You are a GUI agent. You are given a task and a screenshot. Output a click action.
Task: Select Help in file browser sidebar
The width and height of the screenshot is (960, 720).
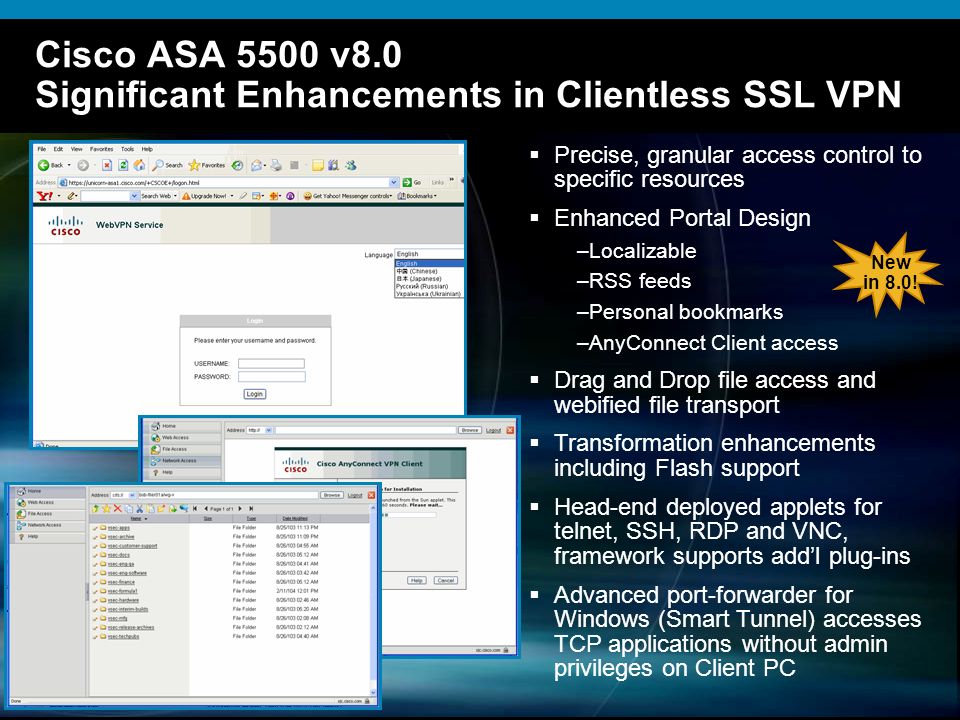click(48, 536)
